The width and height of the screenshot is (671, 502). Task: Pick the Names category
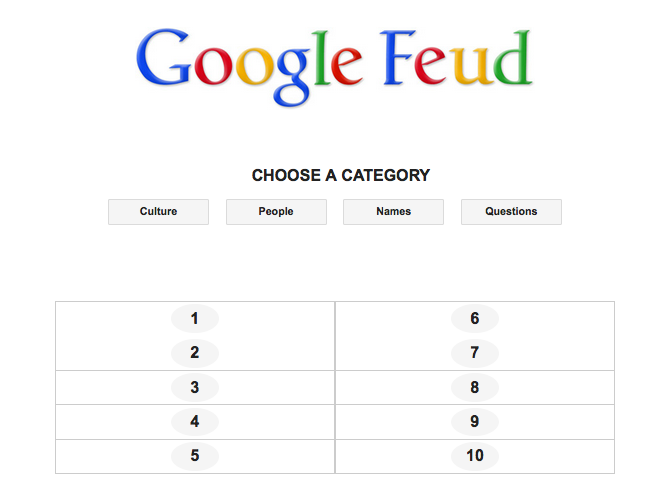click(x=393, y=212)
